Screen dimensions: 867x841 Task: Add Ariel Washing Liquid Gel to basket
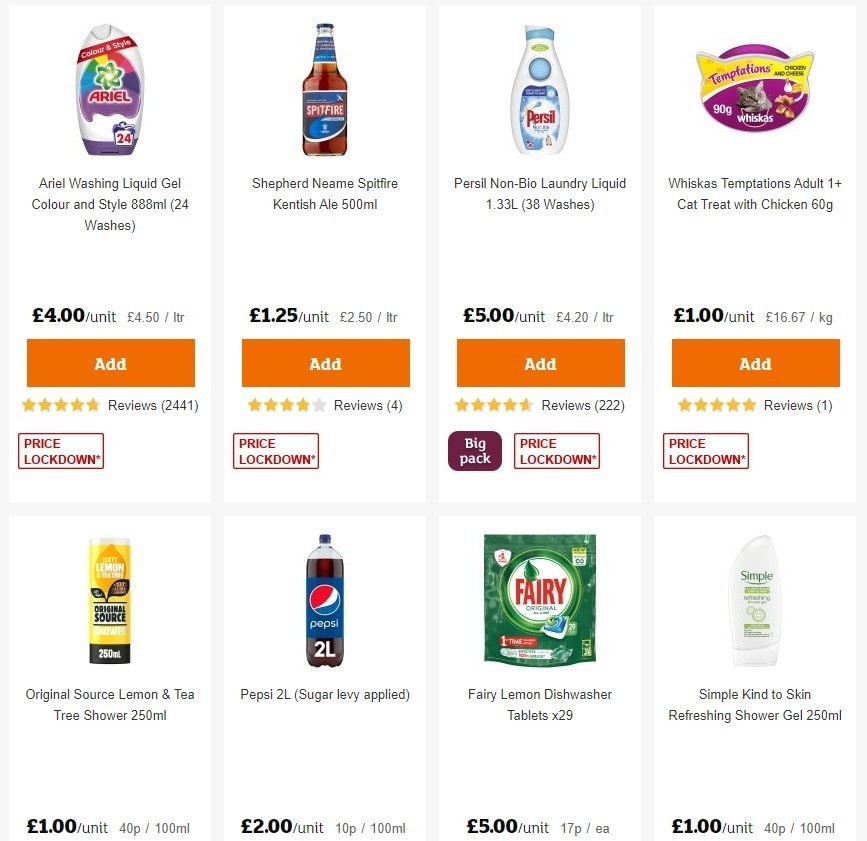click(x=110, y=363)
